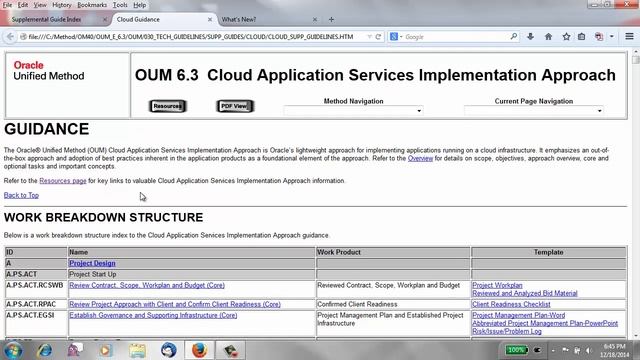Screen dimensions: 640x360
Task: Open the toolbar extension dropdown arrow
Action: (x=611, y=37)
